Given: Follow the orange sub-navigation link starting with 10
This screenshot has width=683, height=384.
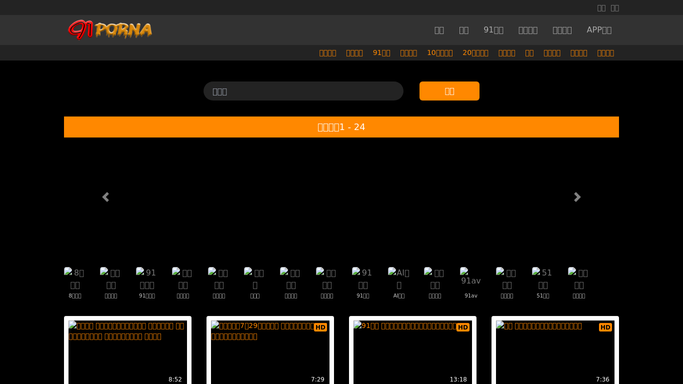Looking at the screenshot, I should 440,53.
